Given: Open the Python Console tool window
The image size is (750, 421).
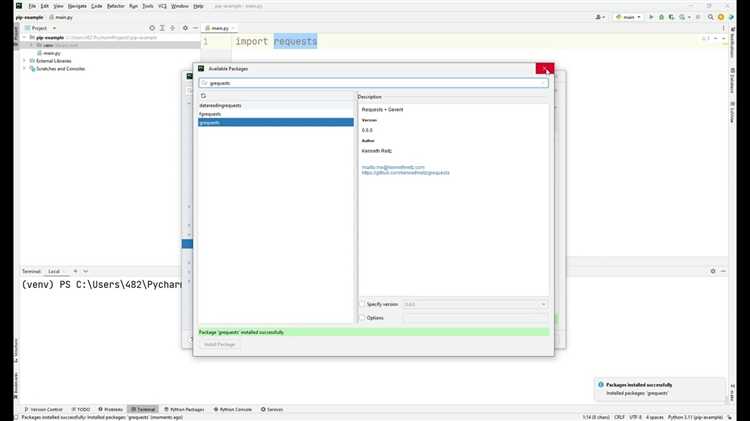Looking at the screenshot, I should (x=233, y=410).
